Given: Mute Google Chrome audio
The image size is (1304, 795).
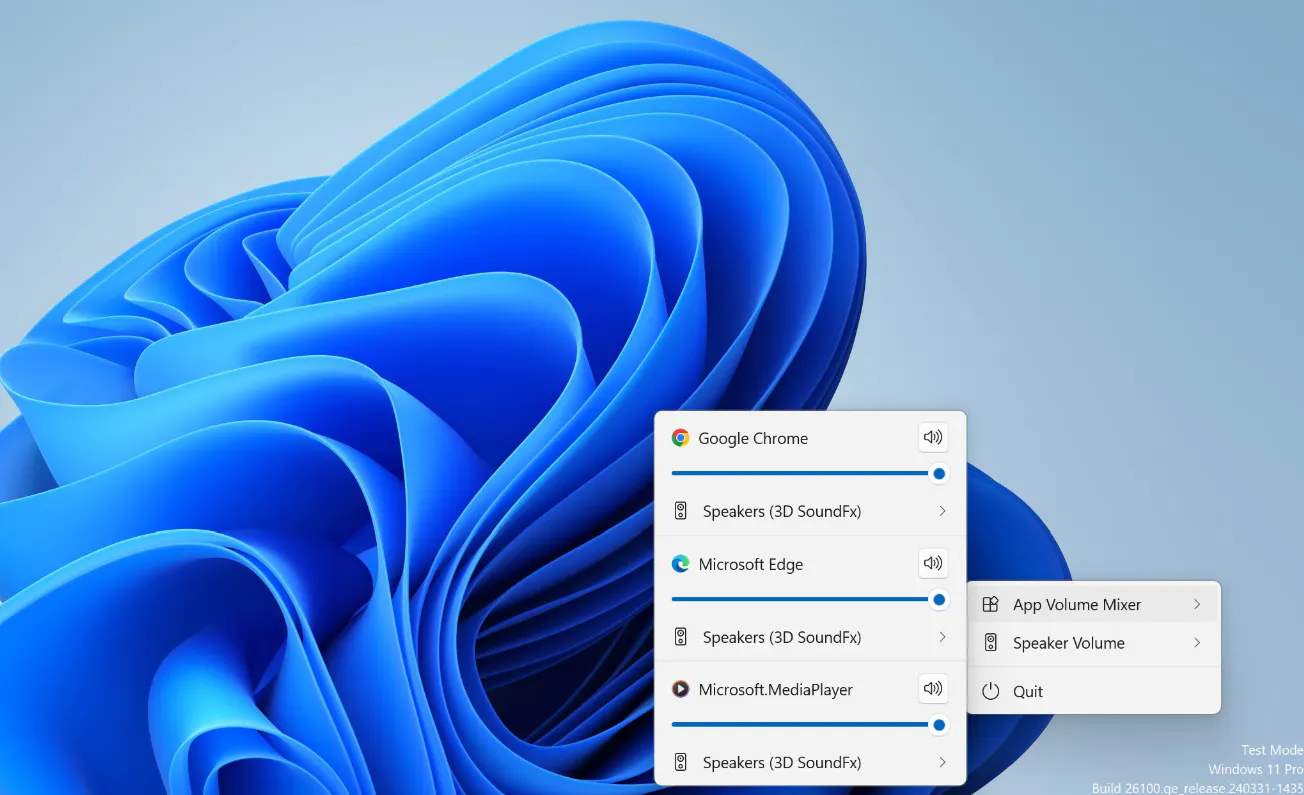Looking at the screenshot, I should [933, 437].
